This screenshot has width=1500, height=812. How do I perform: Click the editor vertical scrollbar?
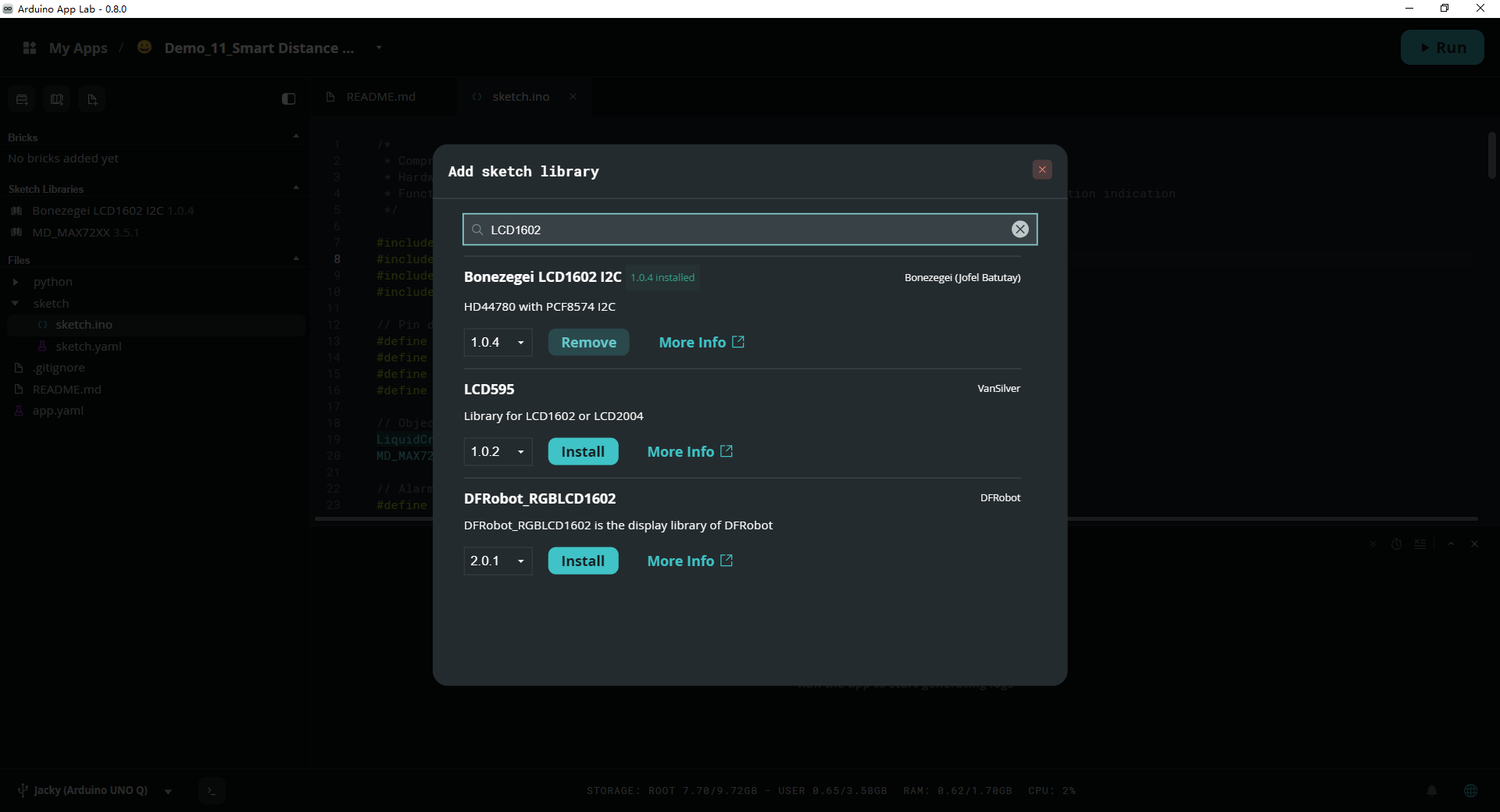pos(1491,155)
